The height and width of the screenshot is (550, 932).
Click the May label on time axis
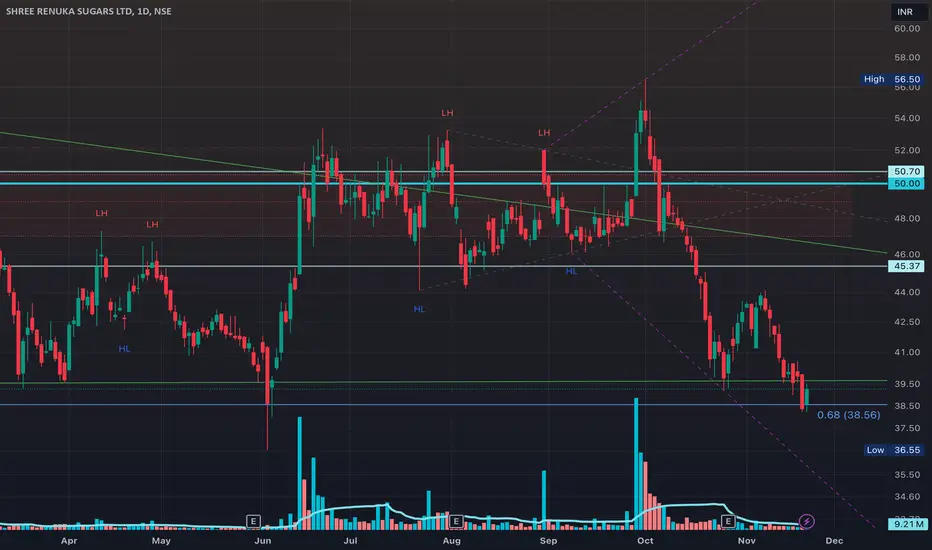161,540
